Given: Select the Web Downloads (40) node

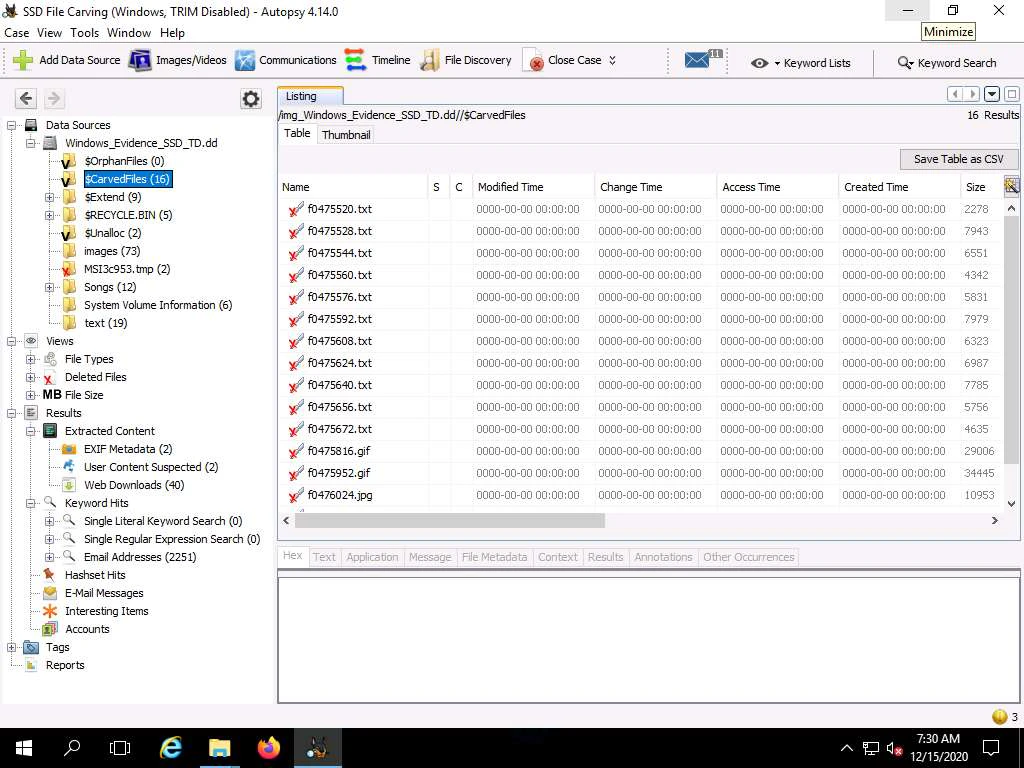Looking at the screenshot, I should [x=134, y=485].
